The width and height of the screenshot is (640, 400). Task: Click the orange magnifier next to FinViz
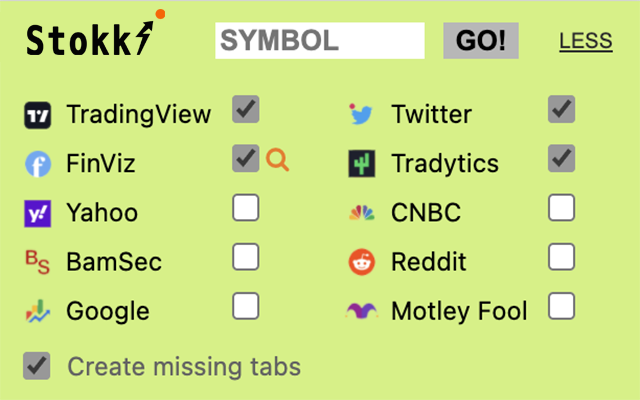pos(278,160)
